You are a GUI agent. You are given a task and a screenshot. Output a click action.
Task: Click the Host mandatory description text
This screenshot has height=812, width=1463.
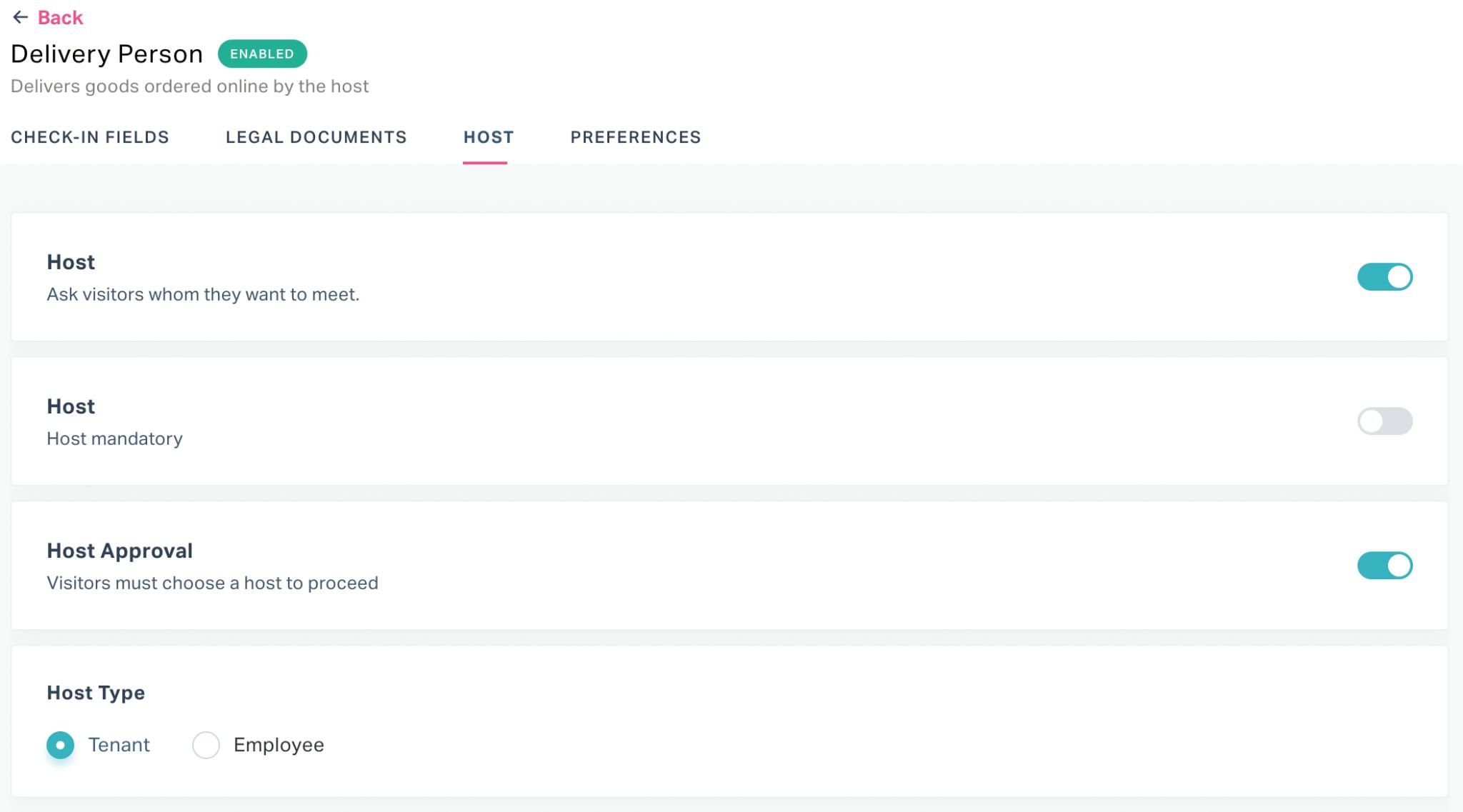(x=115, y=438)
